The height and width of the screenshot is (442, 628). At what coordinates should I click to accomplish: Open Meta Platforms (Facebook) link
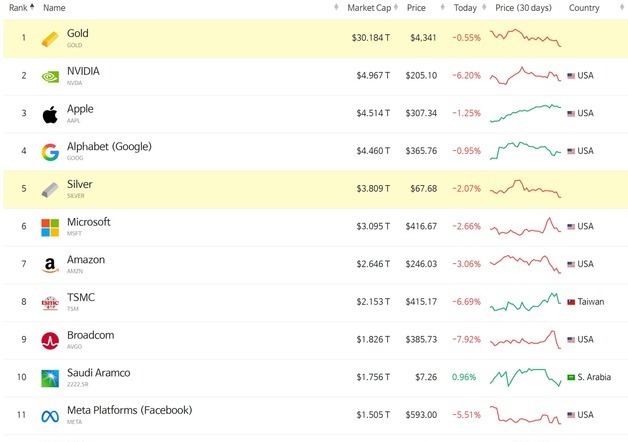click(x=130, y=410)
